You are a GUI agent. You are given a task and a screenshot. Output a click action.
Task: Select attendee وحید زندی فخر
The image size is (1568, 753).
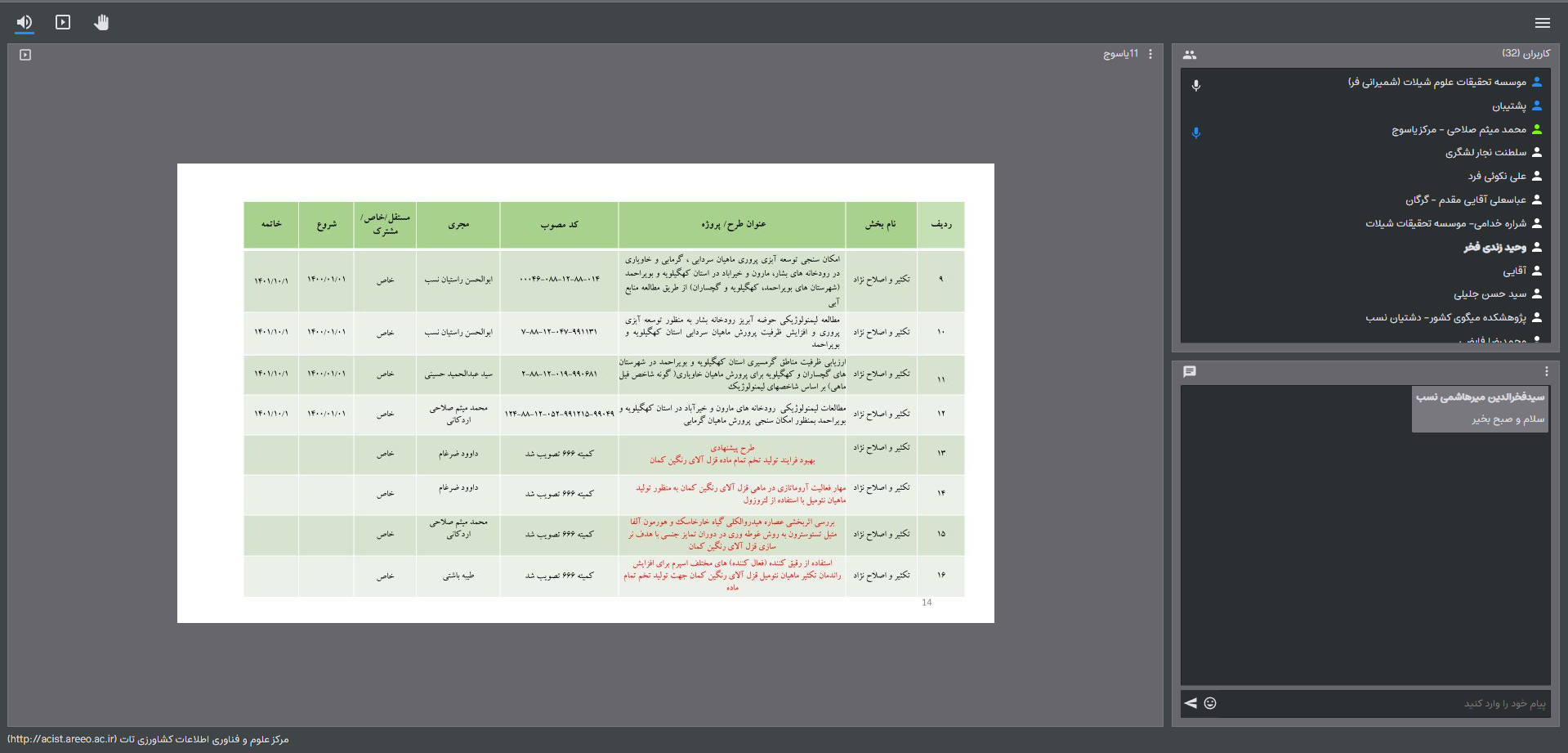(x=1494, y=247)
